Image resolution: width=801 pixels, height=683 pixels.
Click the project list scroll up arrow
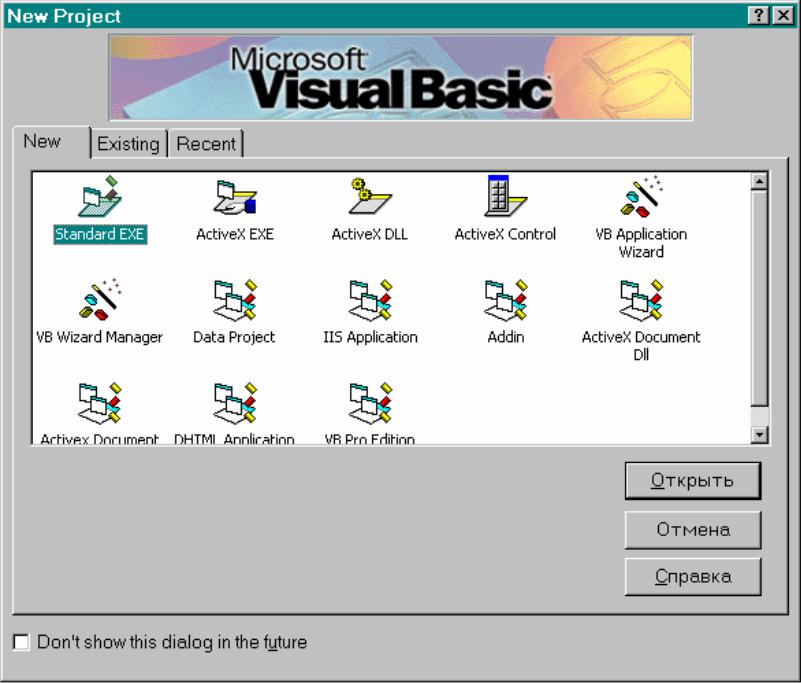pyautogui.click(x=760, y=181)
